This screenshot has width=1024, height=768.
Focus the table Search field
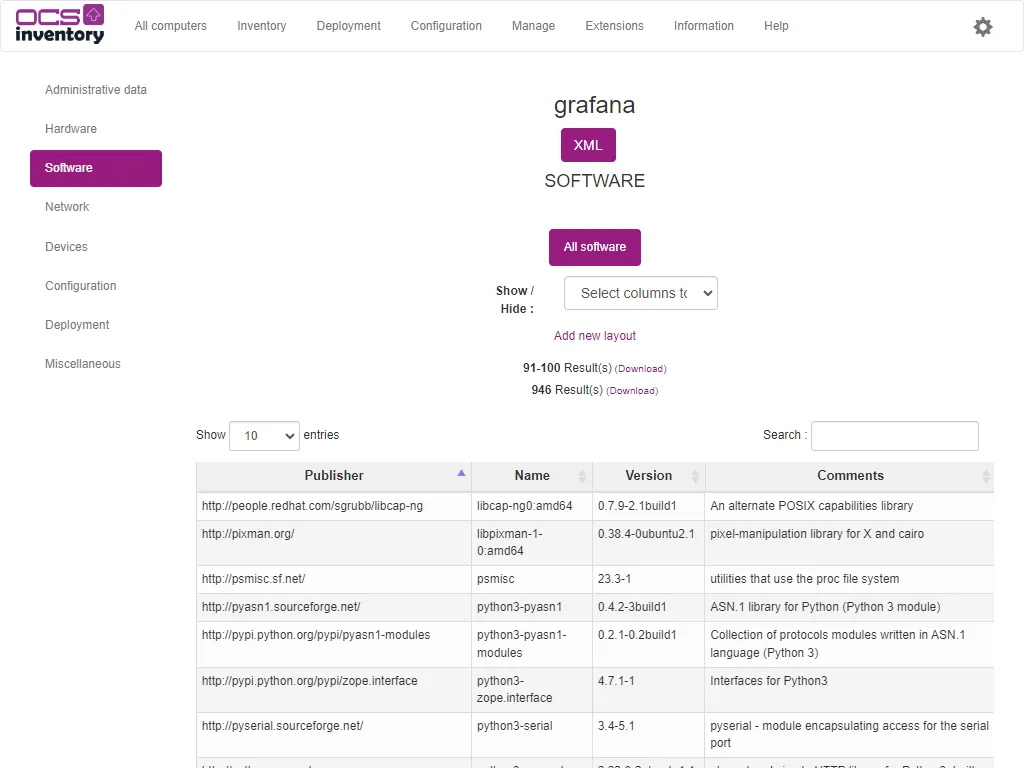pyautogui.click(x=895, y=436)
